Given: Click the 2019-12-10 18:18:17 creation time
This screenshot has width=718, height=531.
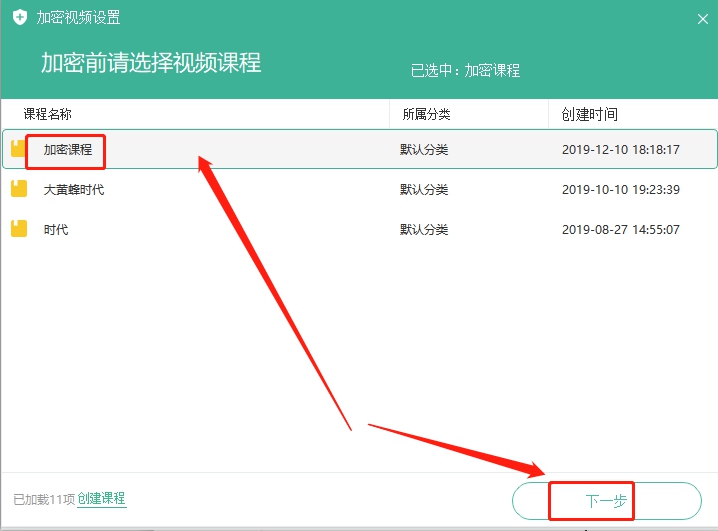Looking at the screenshot, I should [x=620, y=150].
